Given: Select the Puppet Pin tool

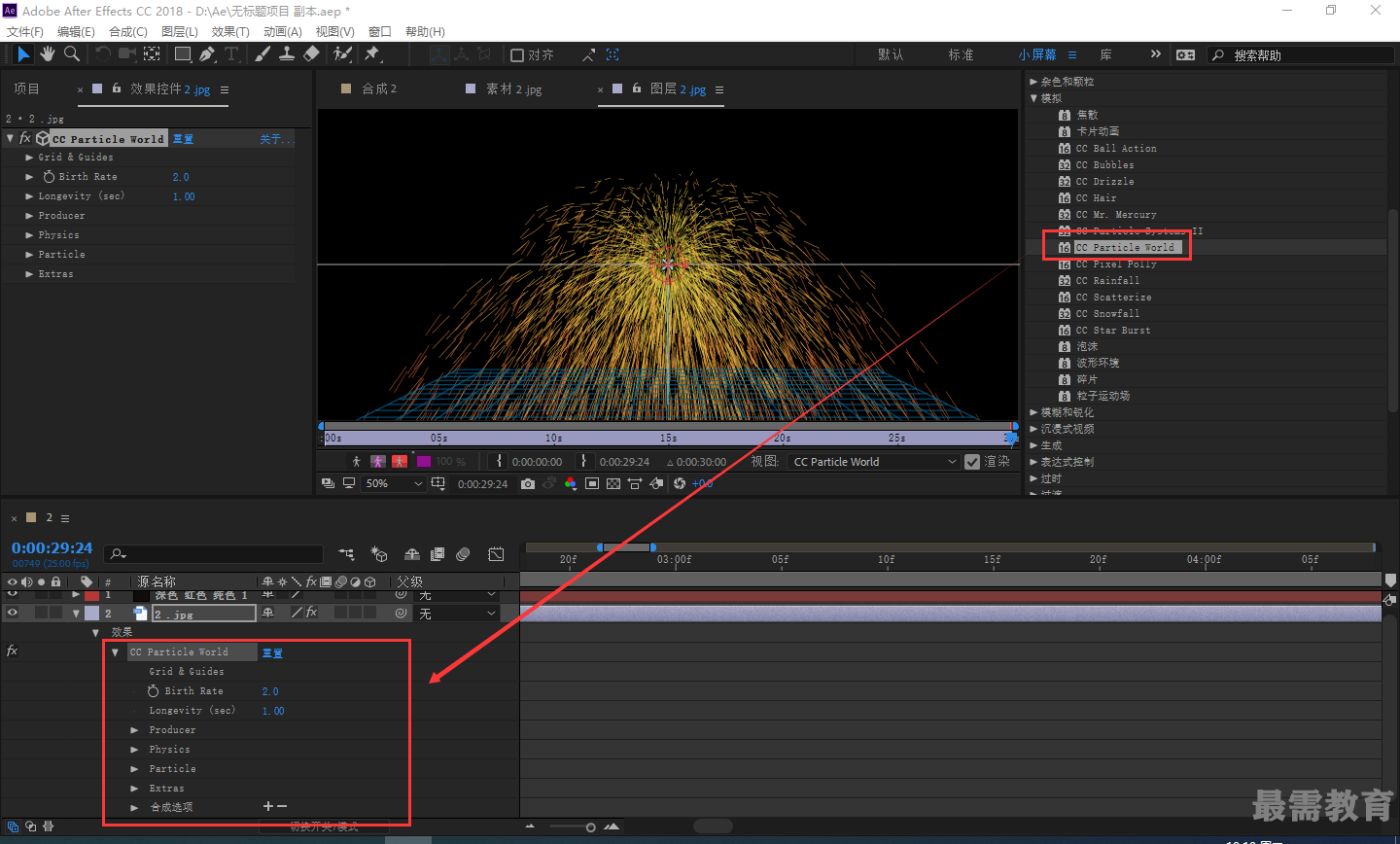Looking at the screenshot, I should (372, 54).
